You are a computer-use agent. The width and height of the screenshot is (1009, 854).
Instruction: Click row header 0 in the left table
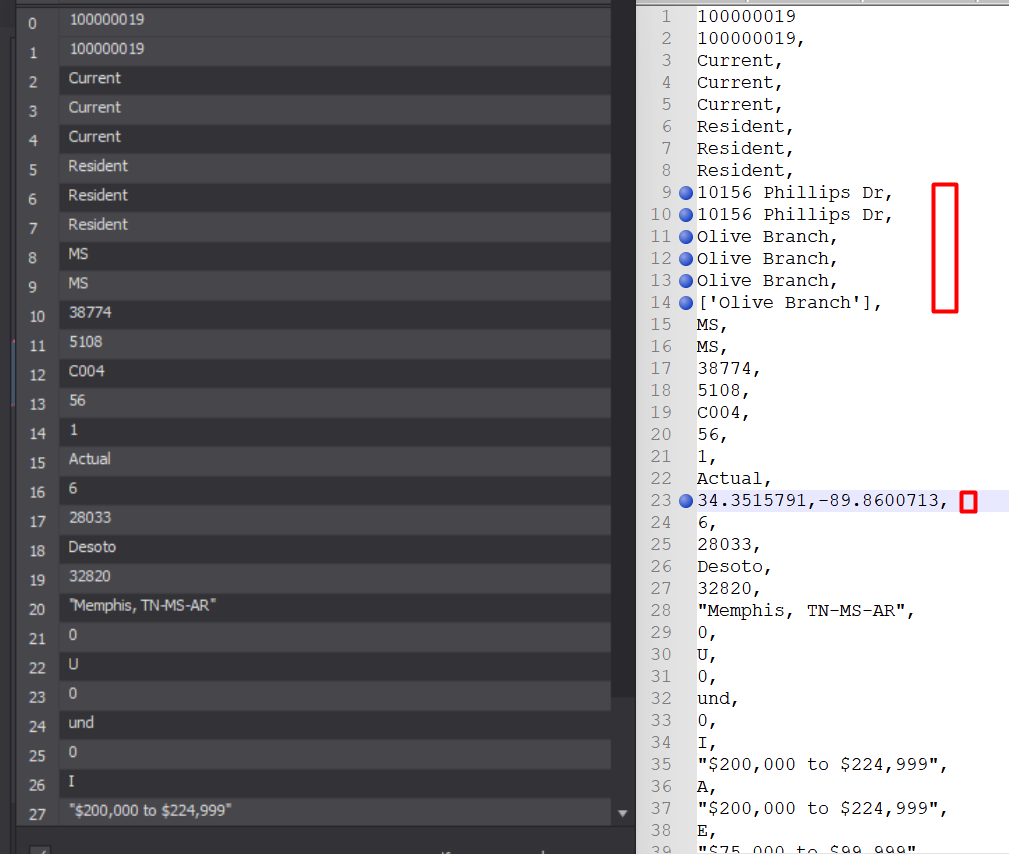(x=33, y=22)
